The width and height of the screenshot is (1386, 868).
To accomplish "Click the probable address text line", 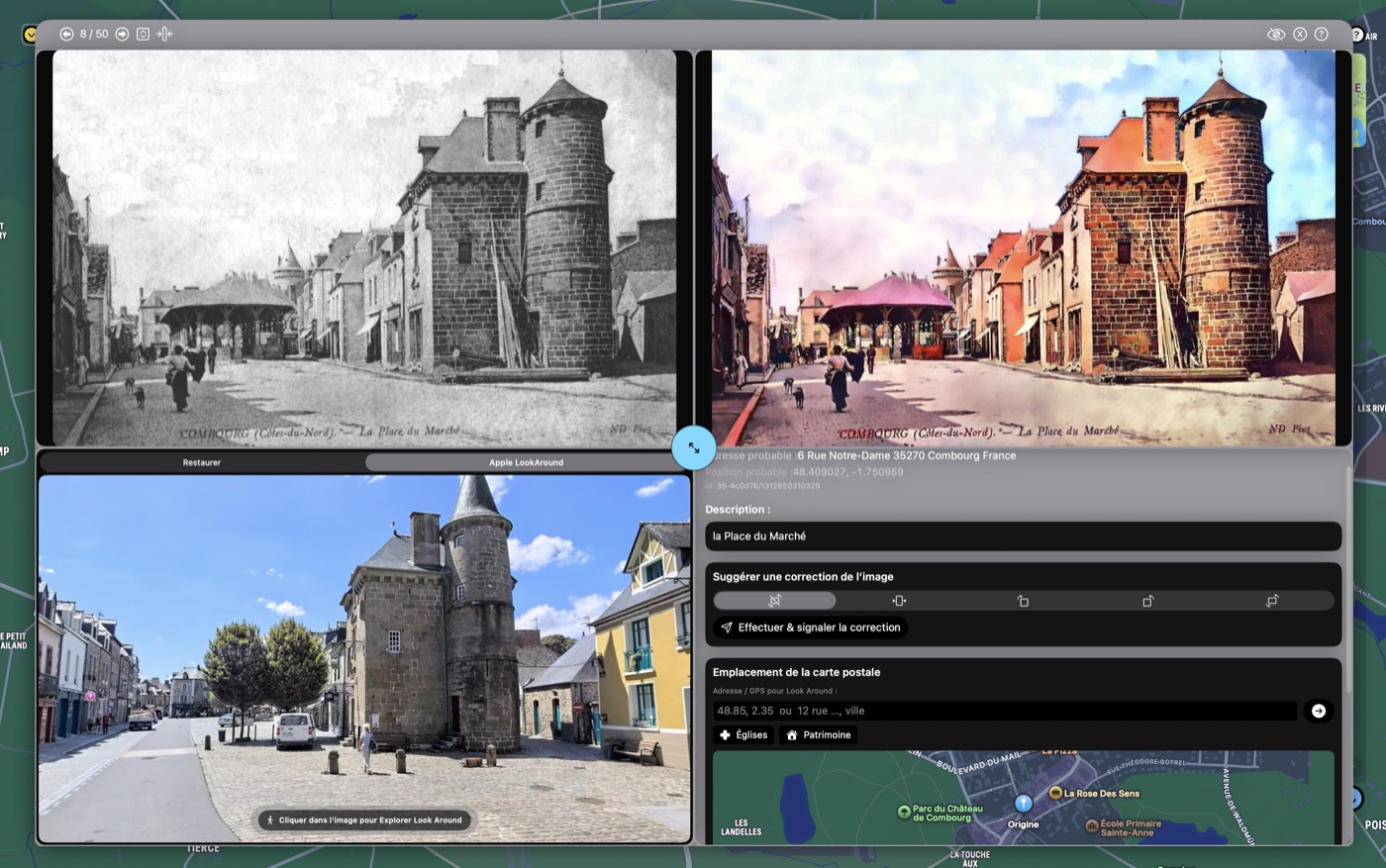I will tap(860, 455).
